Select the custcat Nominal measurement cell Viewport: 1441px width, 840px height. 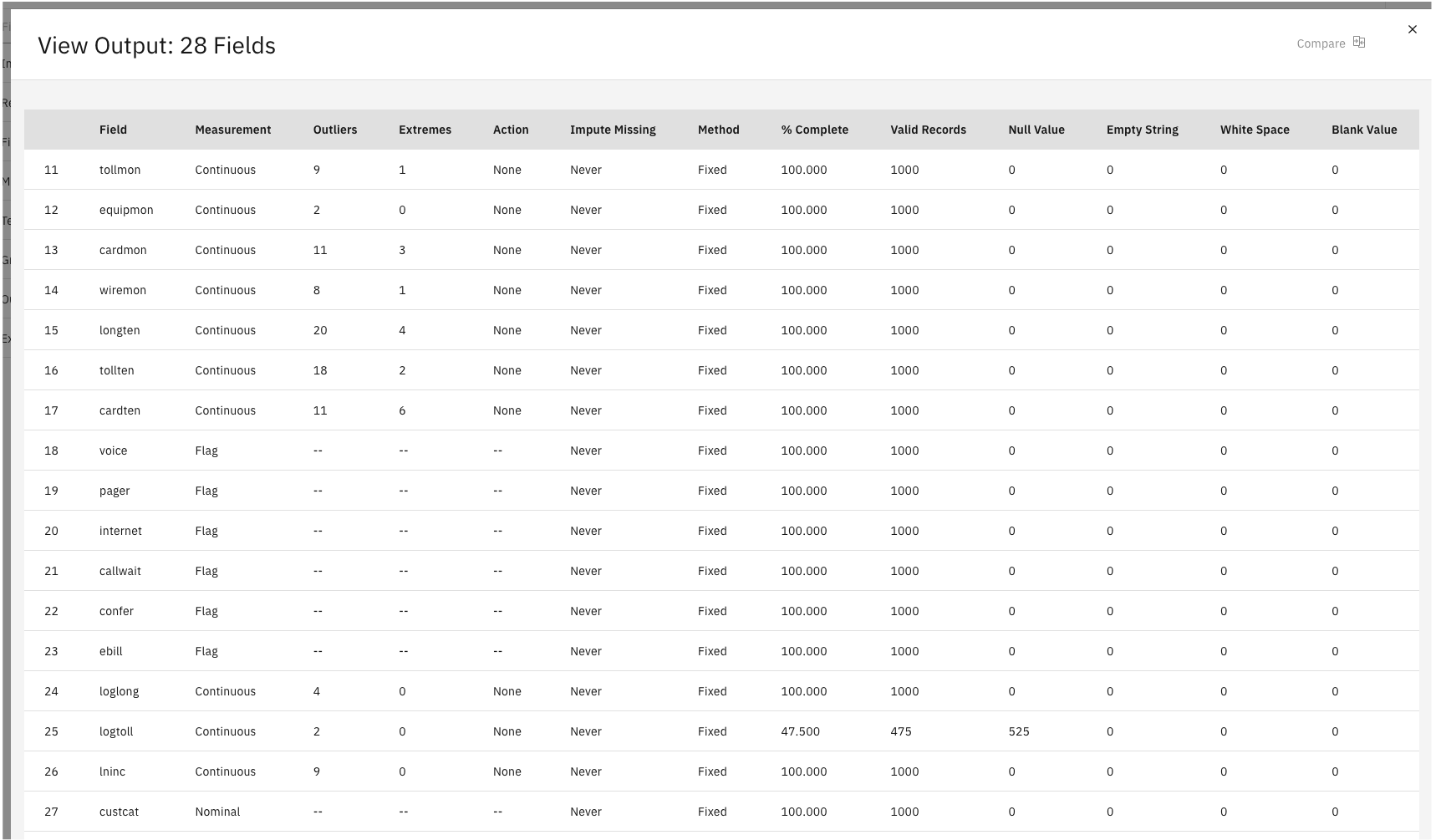(217, 812)
